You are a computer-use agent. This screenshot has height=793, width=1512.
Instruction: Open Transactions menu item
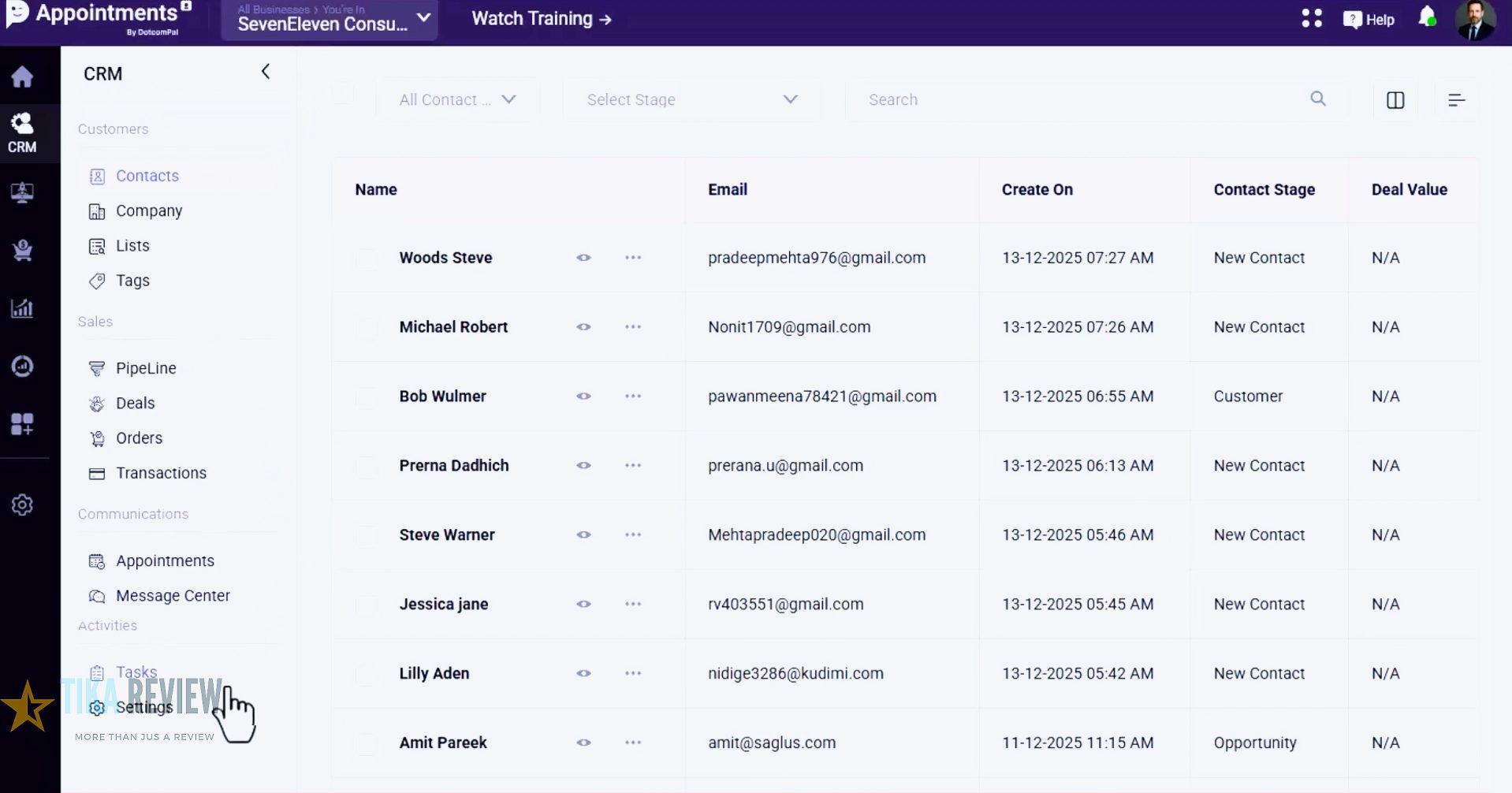pyautogui.click(x=161, y=473)
